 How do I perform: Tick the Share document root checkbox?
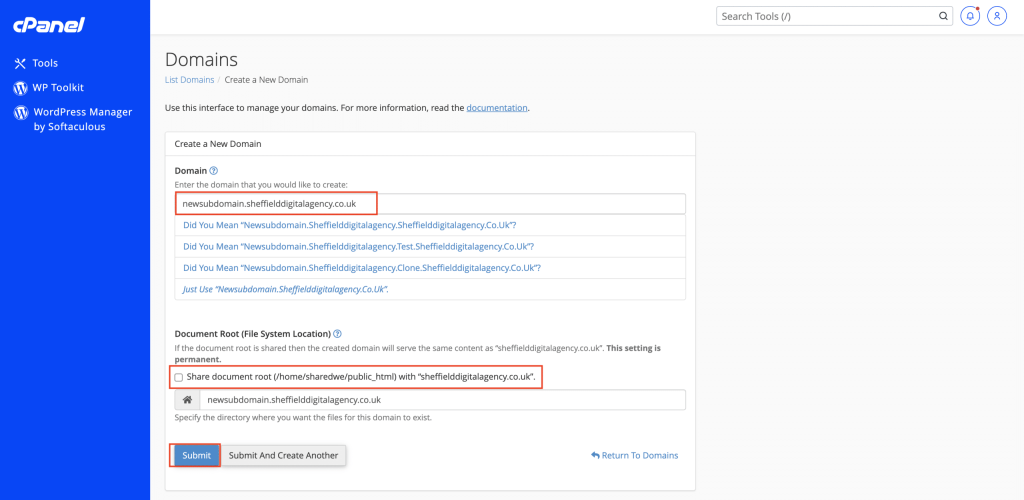tap(179, 377)
